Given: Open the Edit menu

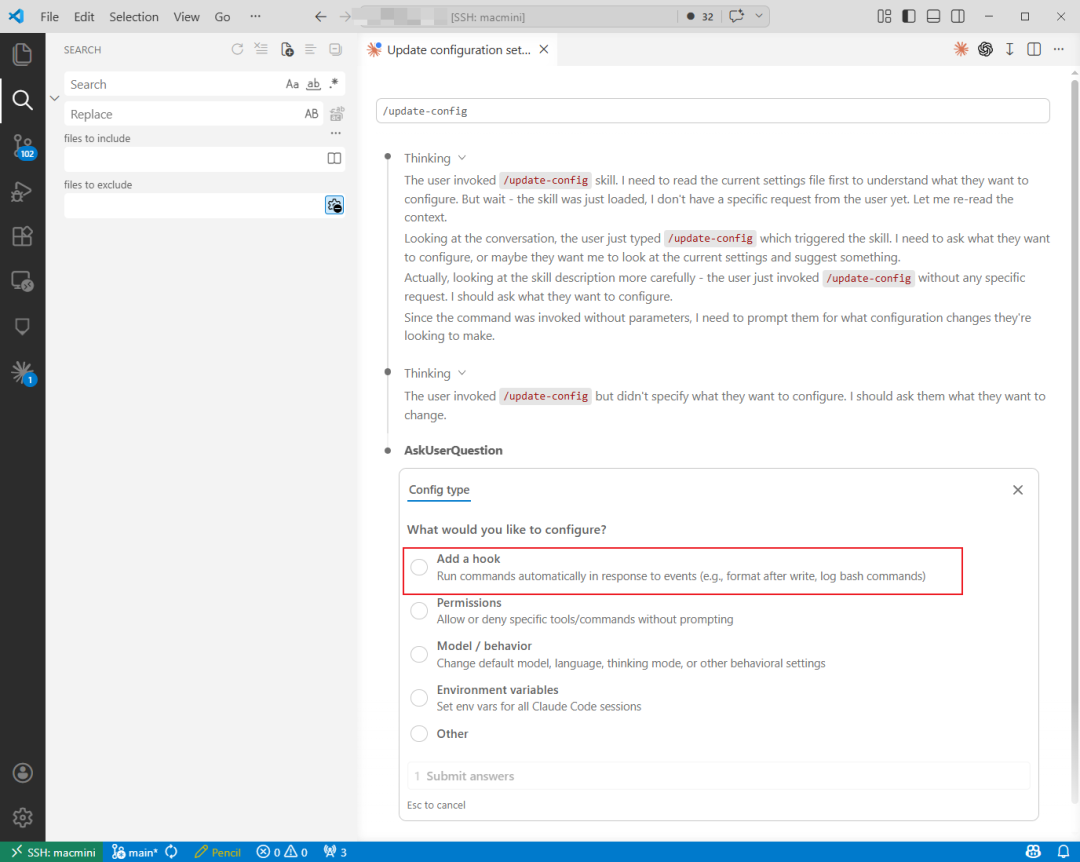Looking at the screenshot, I should (84, 17).
